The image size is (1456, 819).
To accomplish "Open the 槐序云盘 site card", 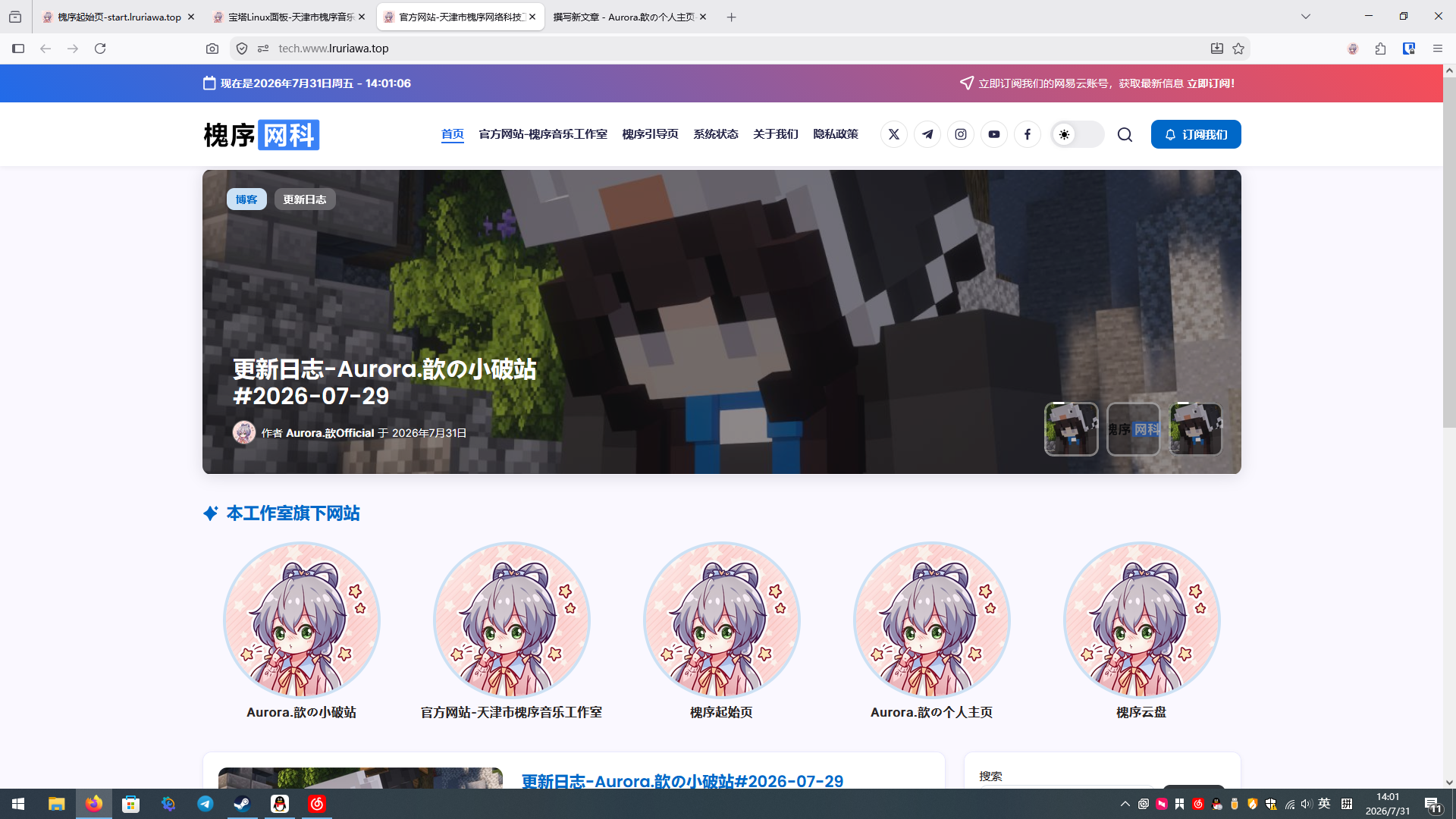I will [x=1141, y=631].
